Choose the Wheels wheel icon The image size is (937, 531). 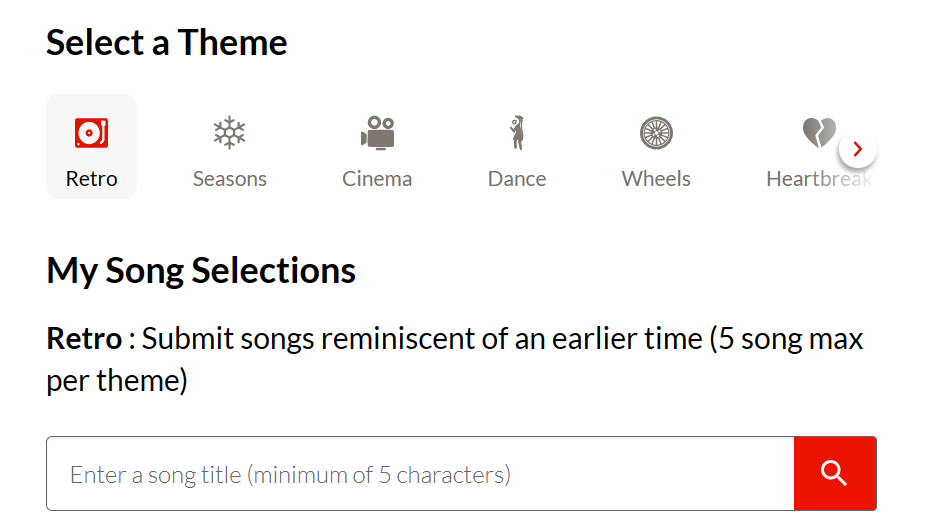pyautogui.click(x=656, y=132)
